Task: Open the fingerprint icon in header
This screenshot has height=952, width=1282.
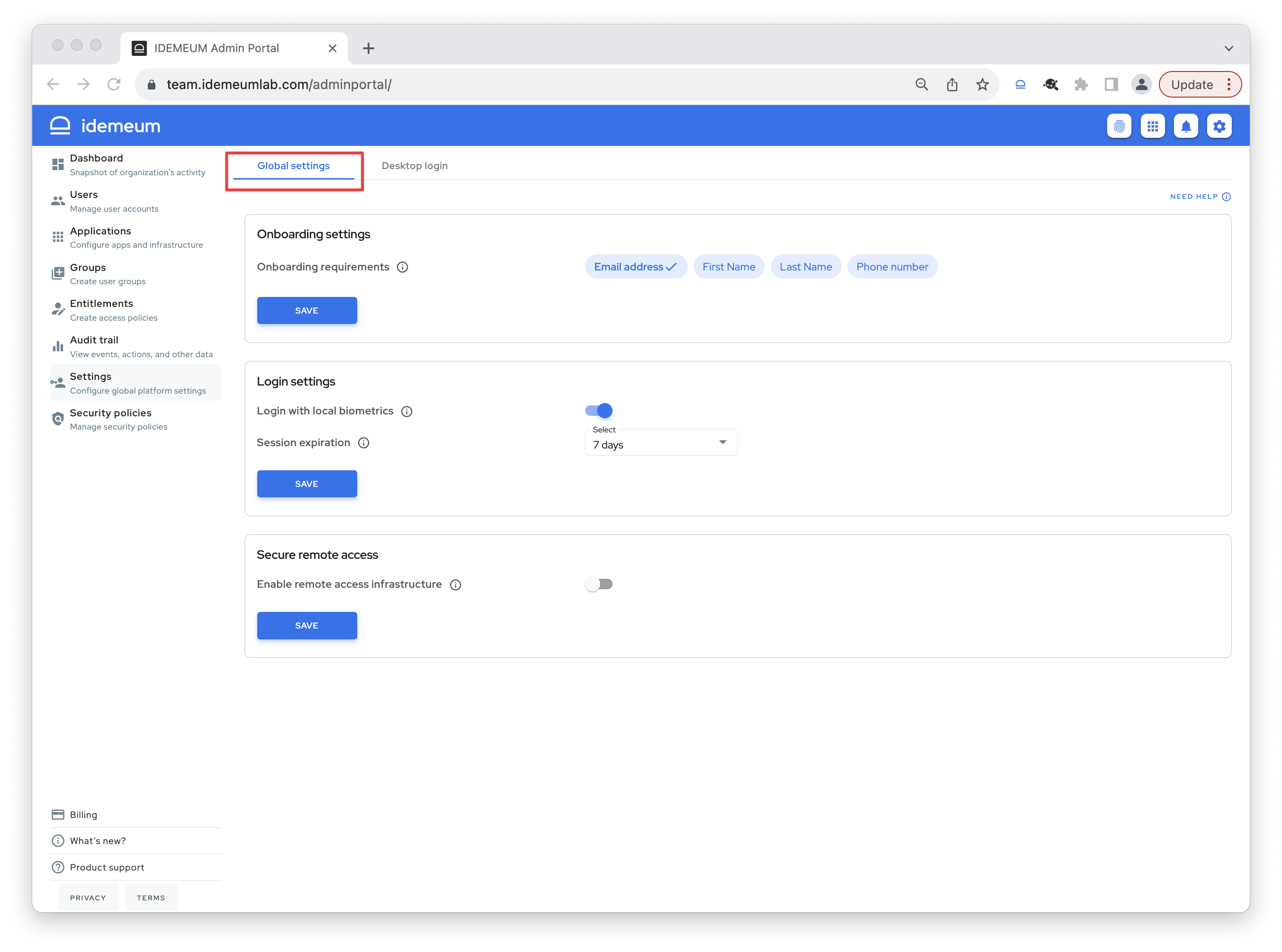Action: coord(1119,126)
